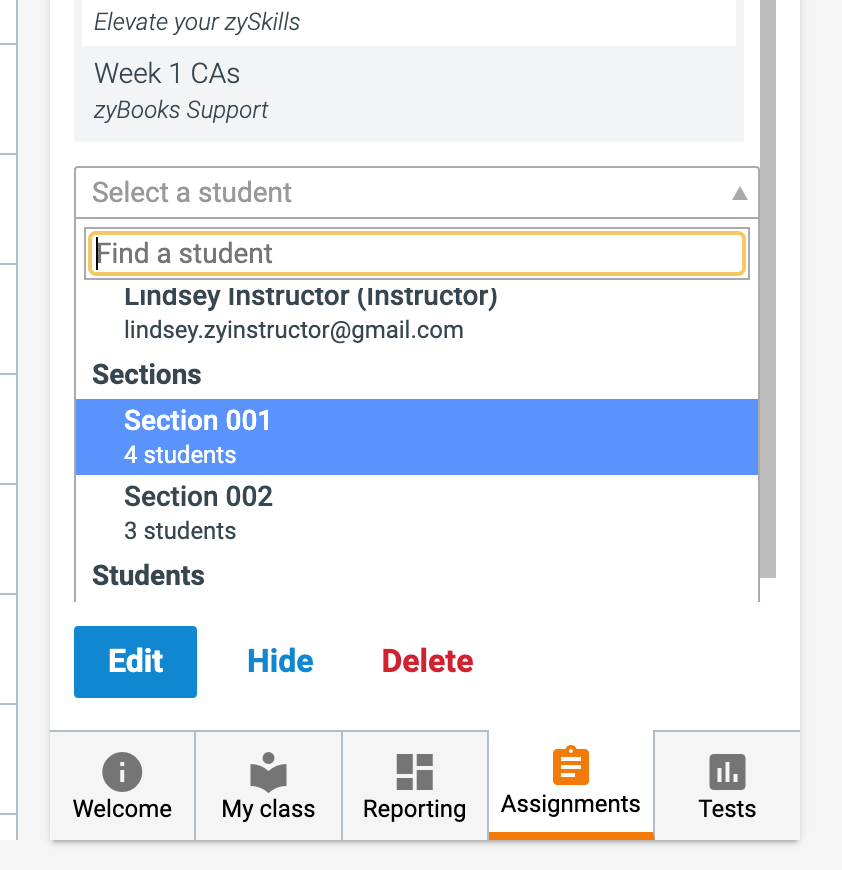The width and height of the screenshot is (842, 870).
Task: Click the Sections group heading
Action: [146, 375]
